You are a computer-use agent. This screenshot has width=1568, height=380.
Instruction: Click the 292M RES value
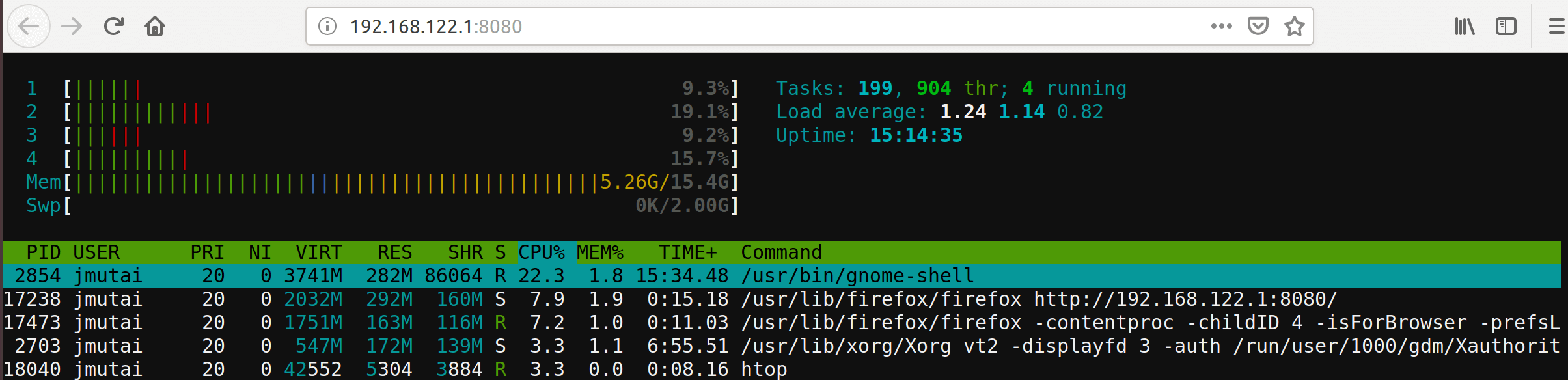point(389,299)
